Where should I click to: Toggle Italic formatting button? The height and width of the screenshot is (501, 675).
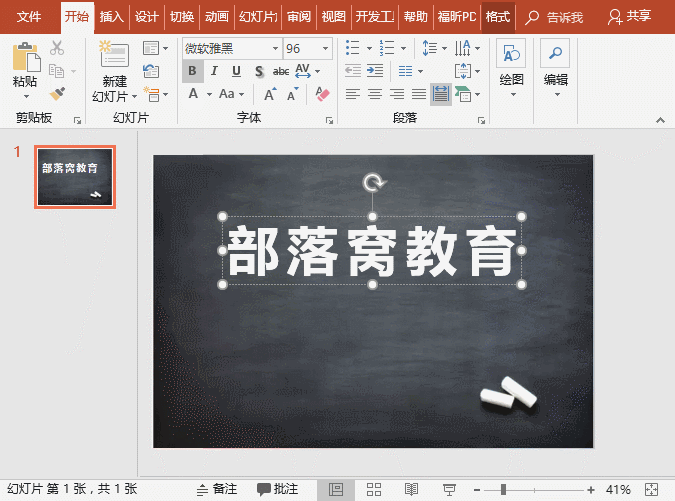(215, 71)
